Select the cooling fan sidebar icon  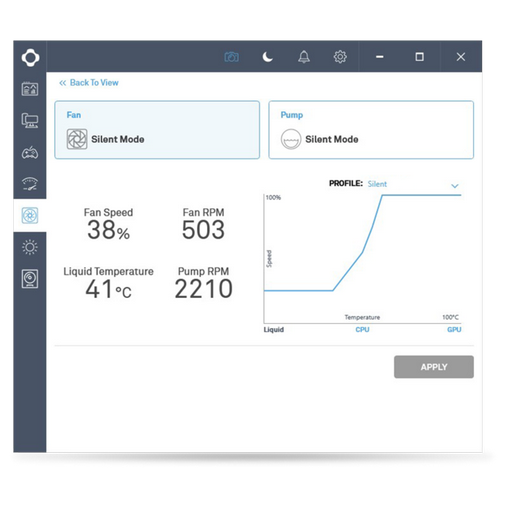coord(30,215)
